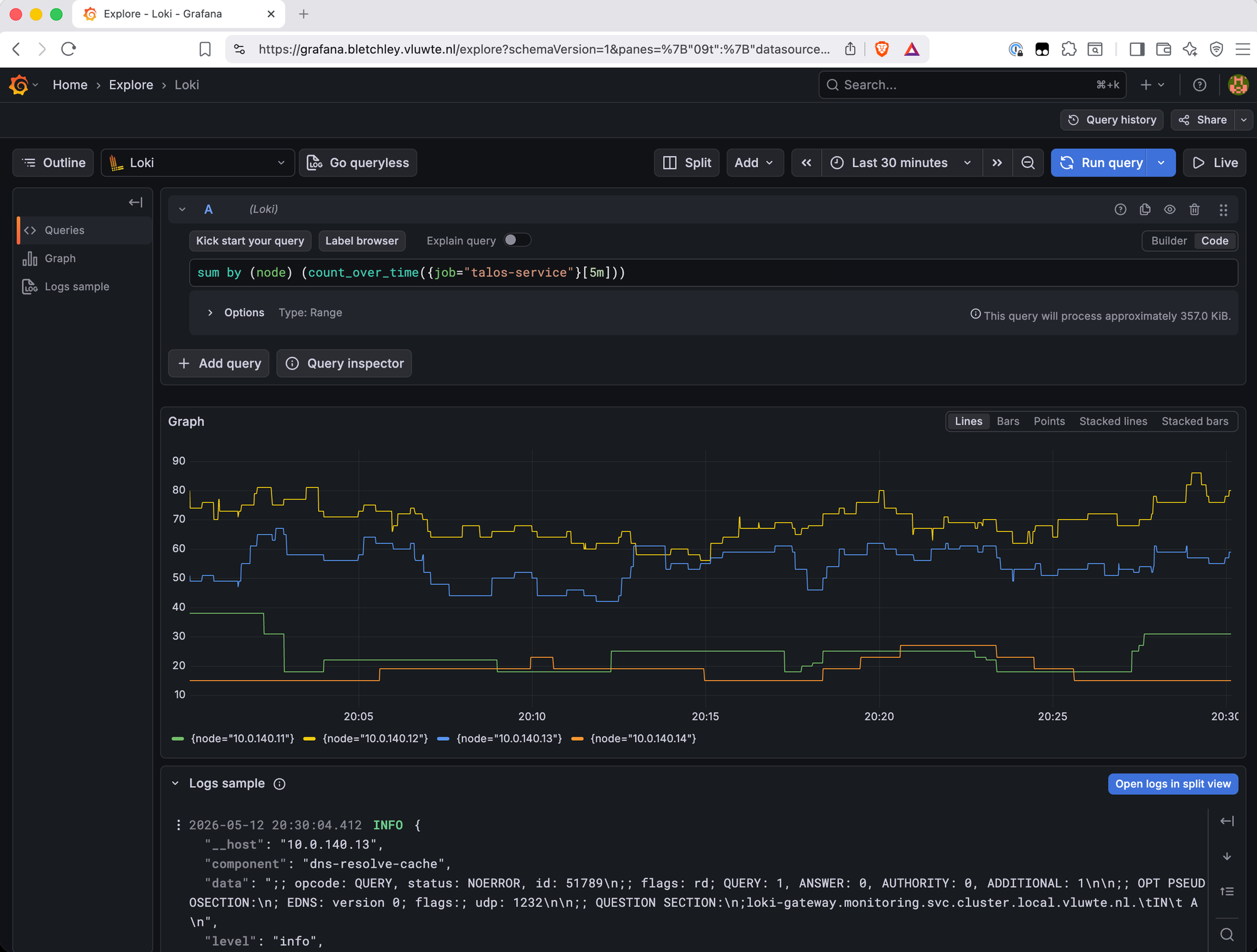The height and width of the screenshot is (952, 1257).
Task: Open the Logs sample info icon
Action: tap(280, 784)
